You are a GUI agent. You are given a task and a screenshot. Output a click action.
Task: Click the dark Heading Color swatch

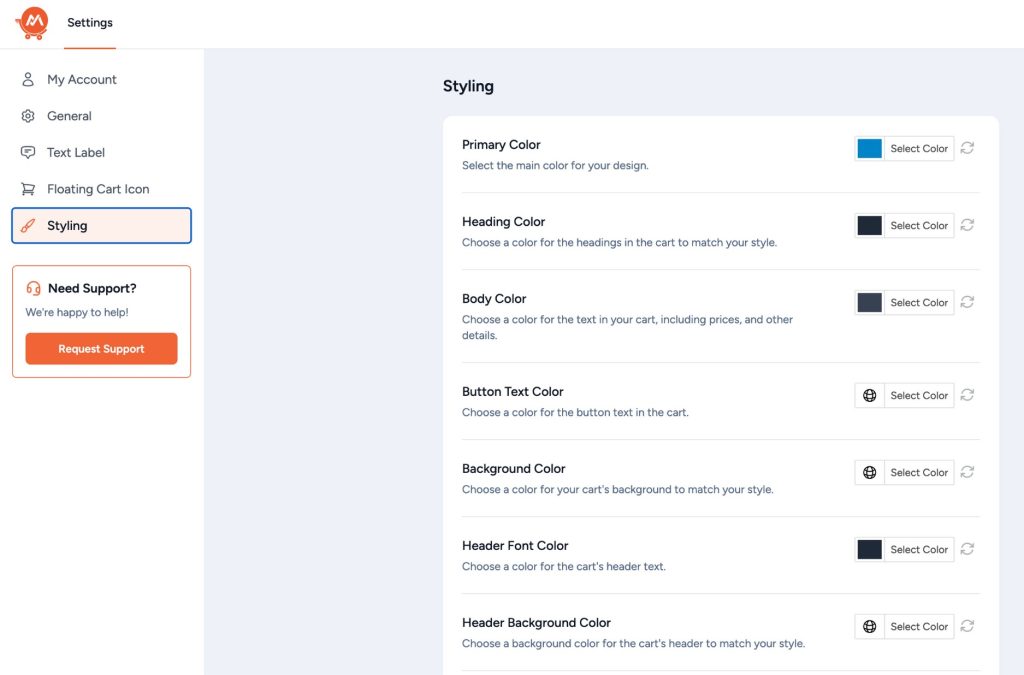870,225
